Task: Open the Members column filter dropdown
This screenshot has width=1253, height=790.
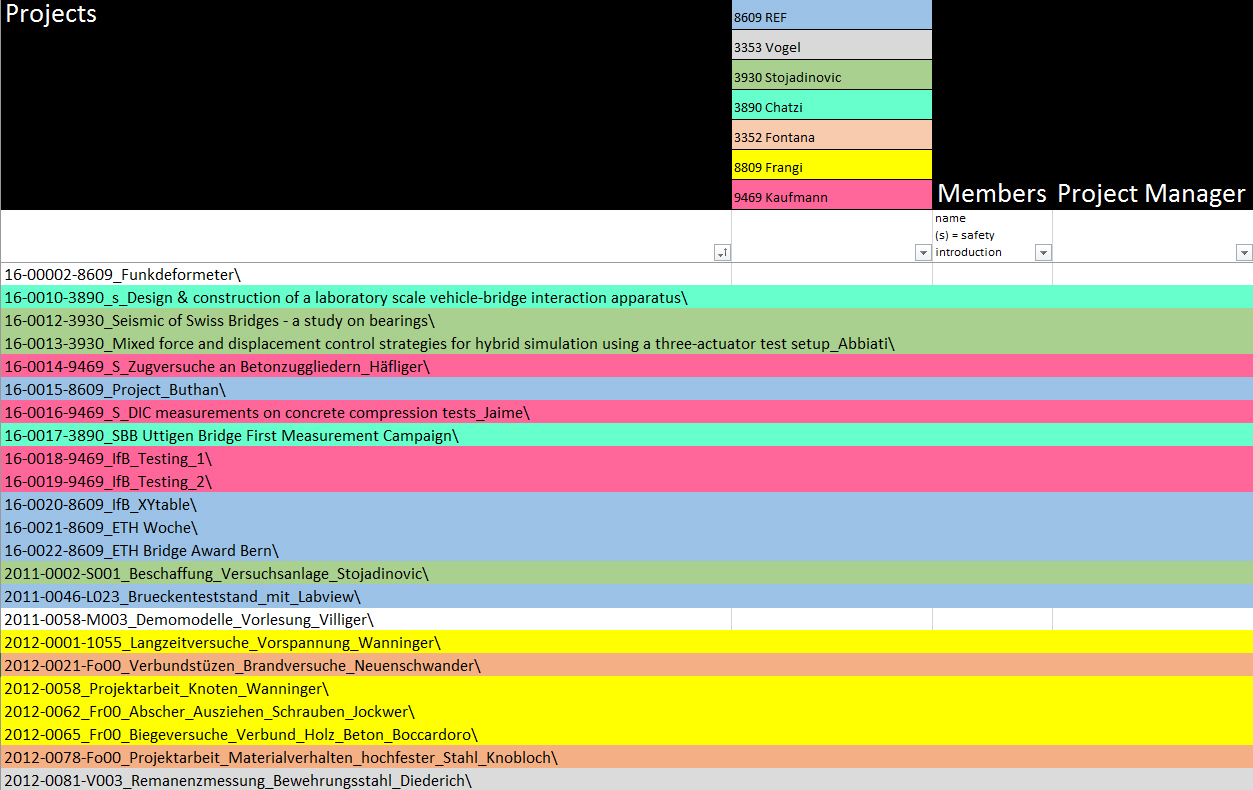Action: [1043, 253]
